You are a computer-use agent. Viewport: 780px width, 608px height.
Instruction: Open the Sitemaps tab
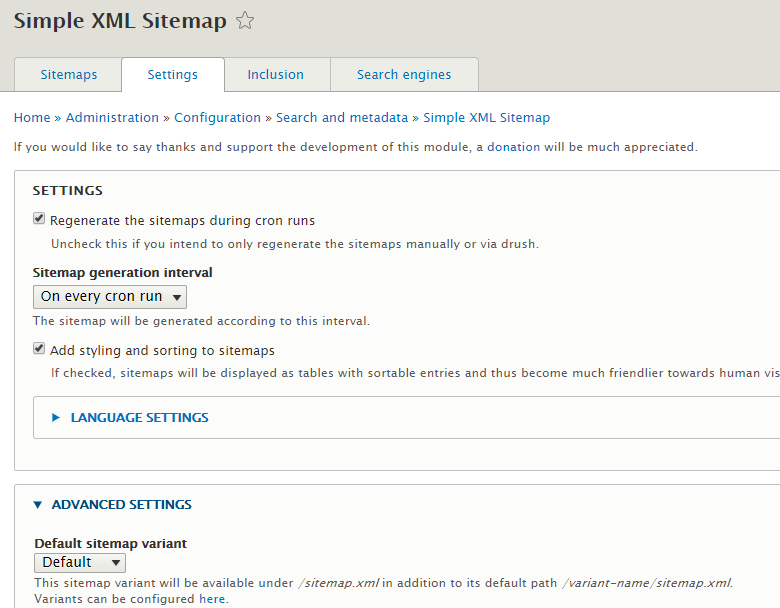click(x=68, y=75)
